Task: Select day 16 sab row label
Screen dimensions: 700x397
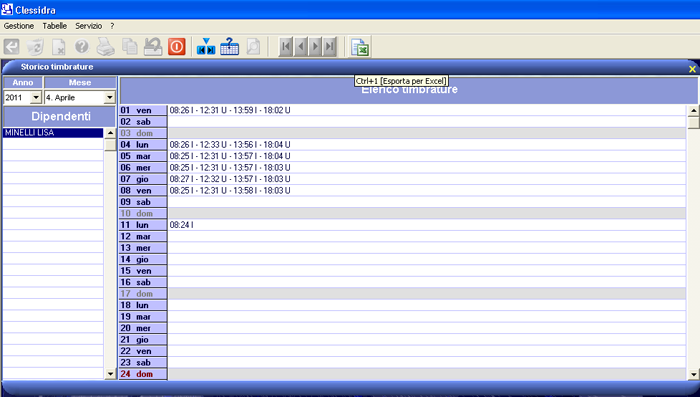Action: click(x=143, y=282)
